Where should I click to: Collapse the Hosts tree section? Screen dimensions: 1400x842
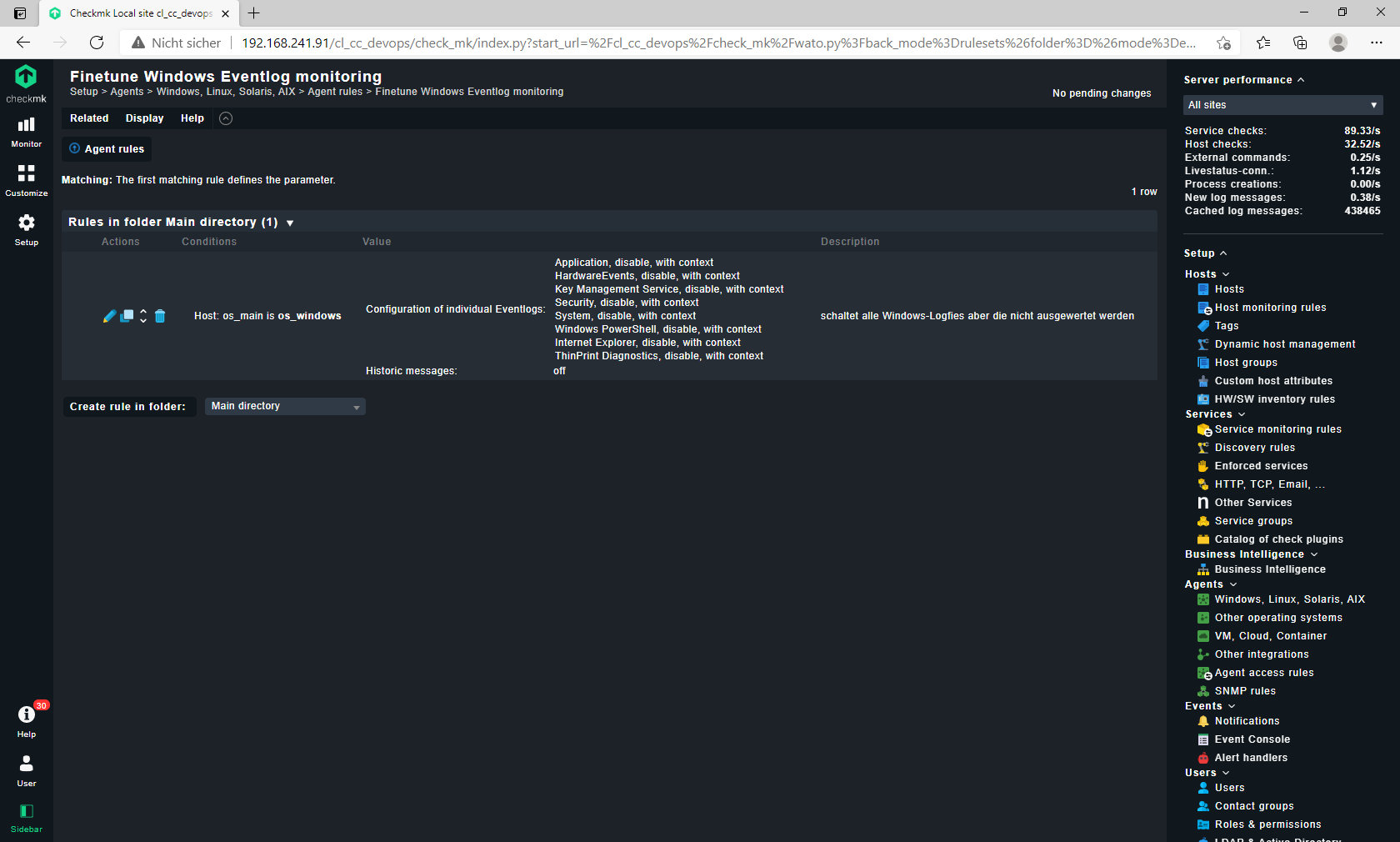(x=1224, y=273)
